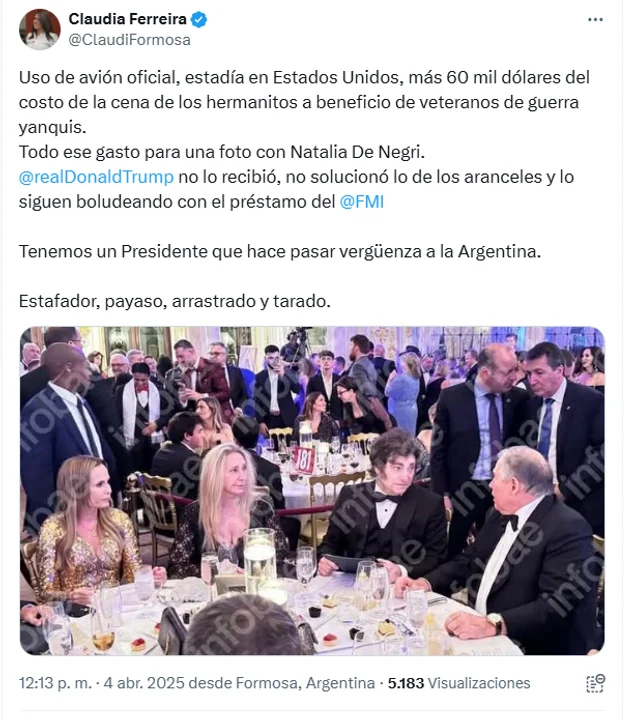Screen dimensions: 639x720
Task: Click the dashed-document icon beside Visualizaciones
Action: tap(594, 684)
